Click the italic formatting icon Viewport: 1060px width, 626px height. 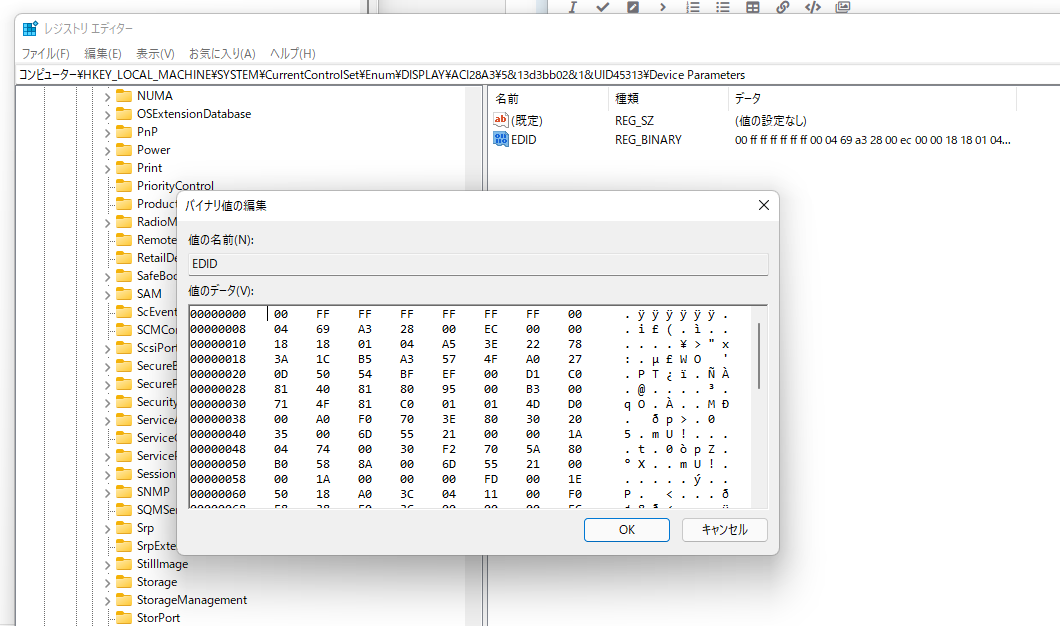point(573,7)
